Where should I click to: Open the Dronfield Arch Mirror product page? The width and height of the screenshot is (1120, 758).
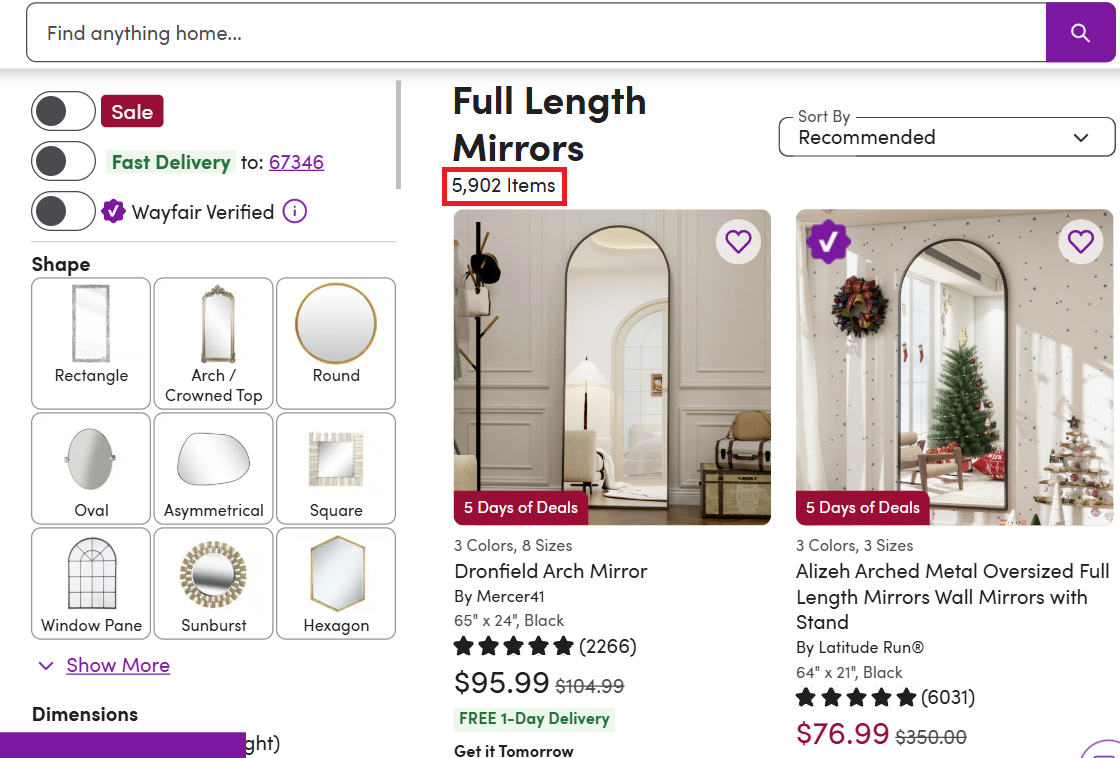[552, 571]
